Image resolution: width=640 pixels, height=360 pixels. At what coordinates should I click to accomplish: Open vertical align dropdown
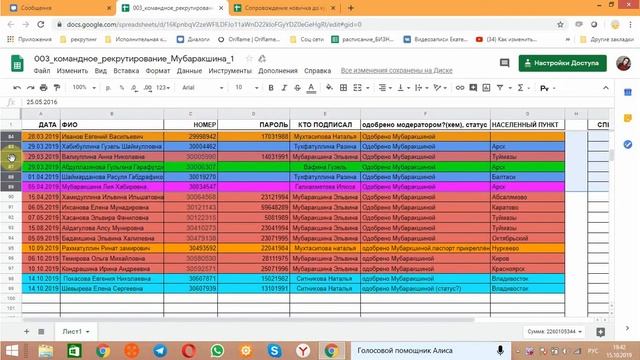[x=403, y=88]
